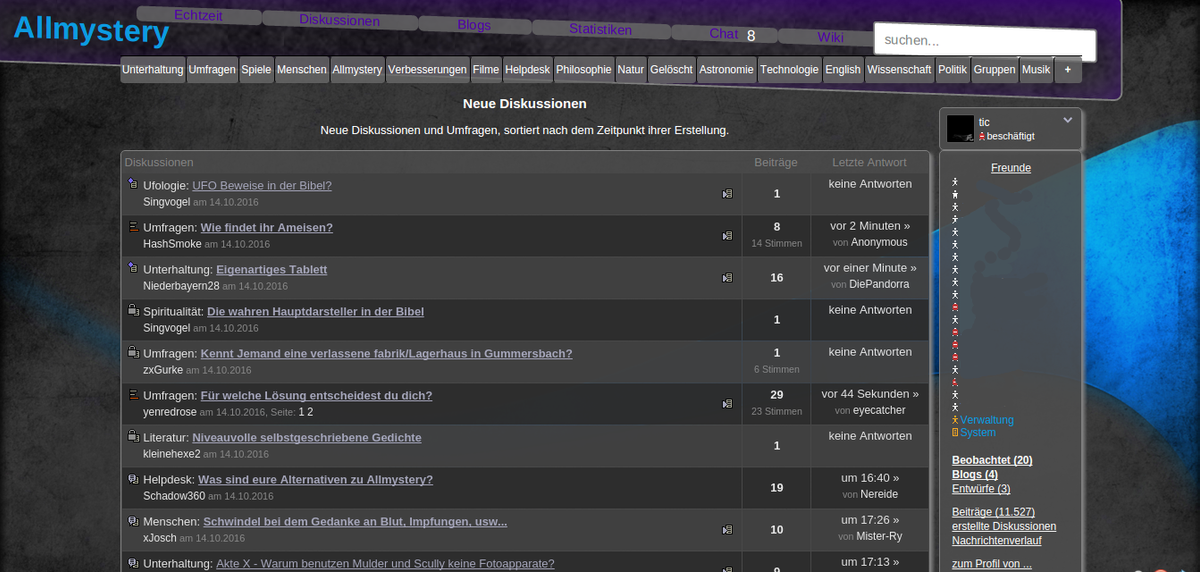Screen dimensions: 1200x572
Task: Click poll icon beside Für welche Lösung thread
Action: [x=133, y=394]
